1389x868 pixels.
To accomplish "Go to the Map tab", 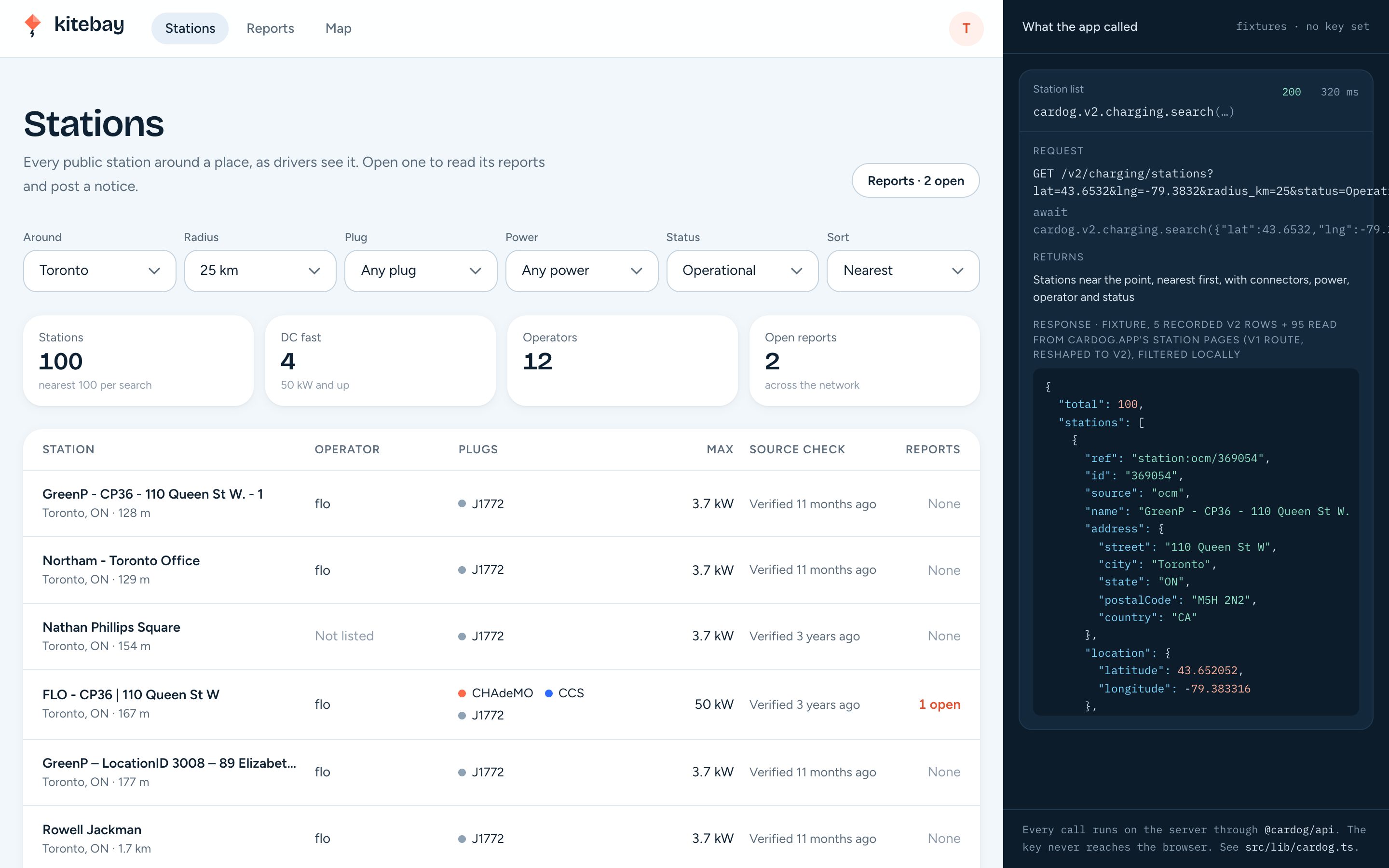I will 338,28.
